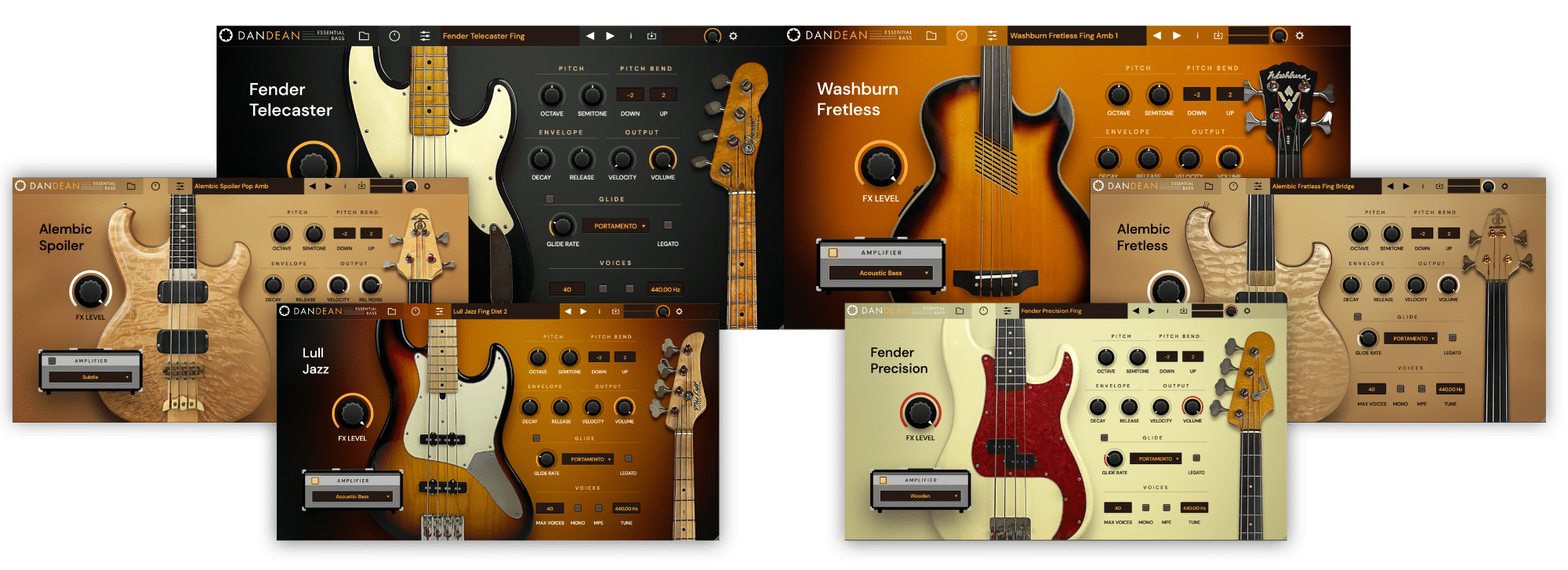Click the Lull Jazz Fing Dist 2 preset name
Screen dimensions: 1568x570
pyautogui.click(x=480, y=311)
